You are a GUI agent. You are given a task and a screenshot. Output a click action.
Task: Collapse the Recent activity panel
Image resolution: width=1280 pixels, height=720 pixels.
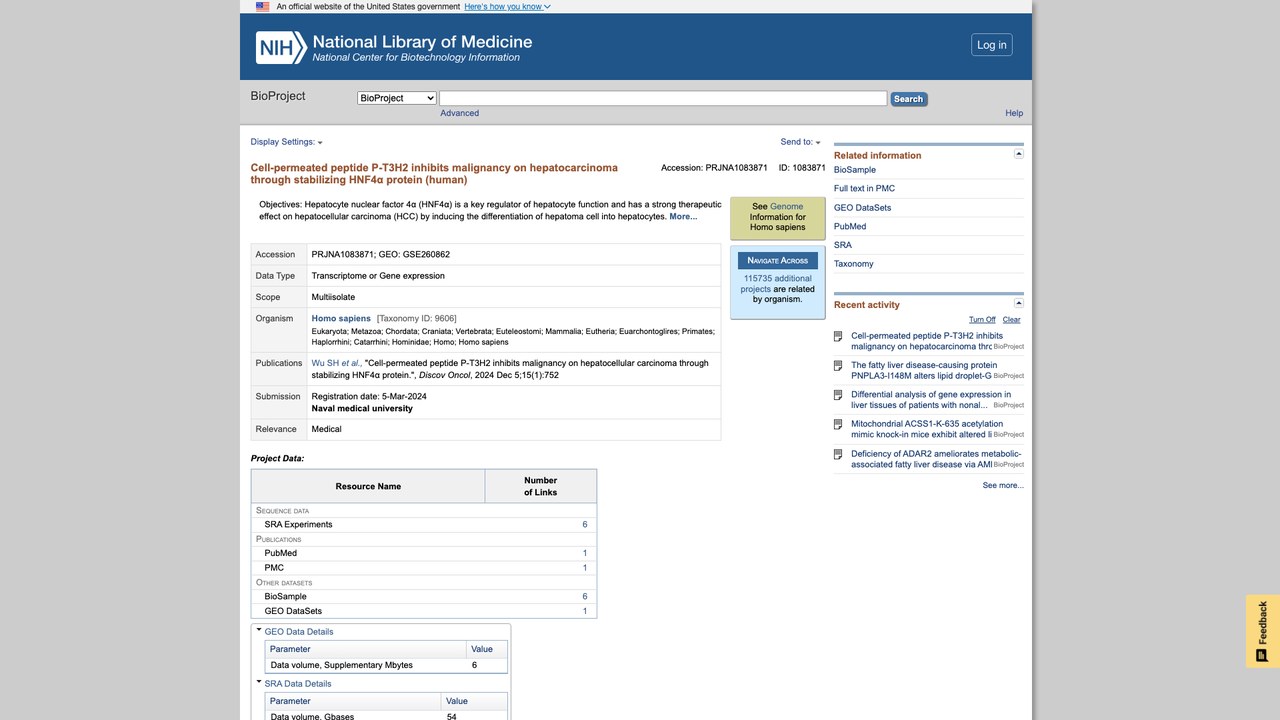(1019, 303)
